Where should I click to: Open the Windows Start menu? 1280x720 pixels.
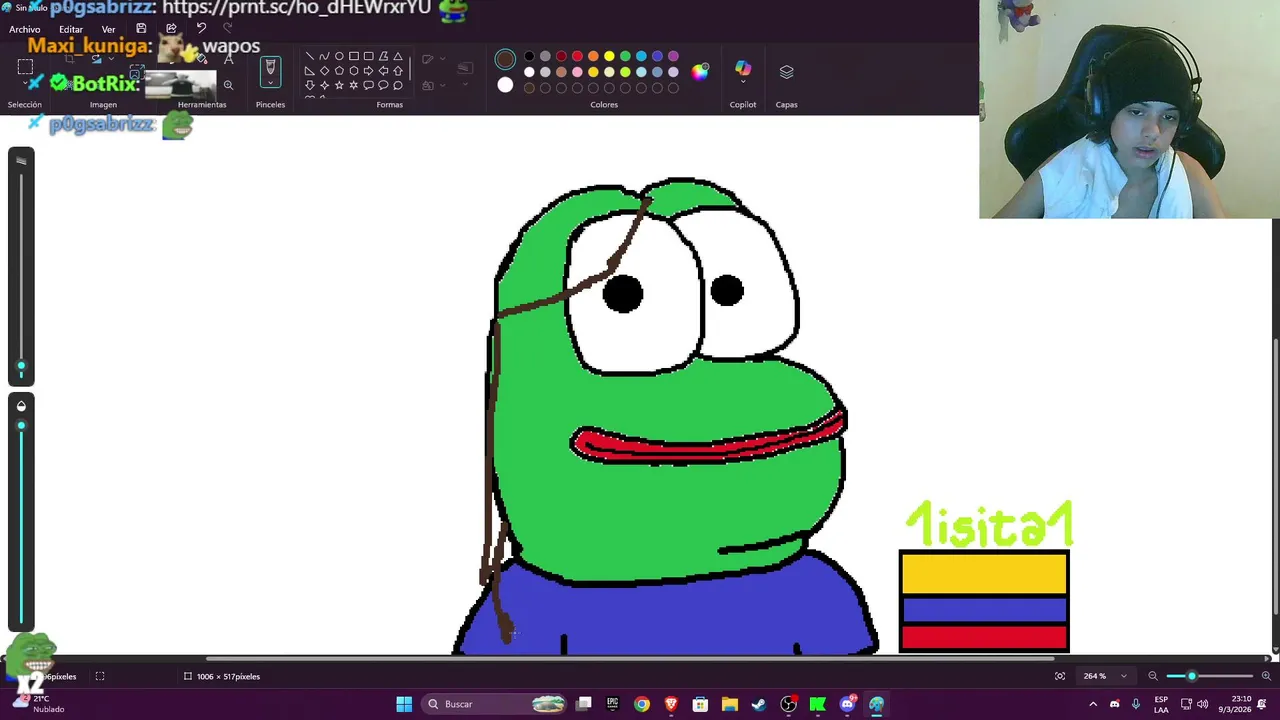[404, 704]
